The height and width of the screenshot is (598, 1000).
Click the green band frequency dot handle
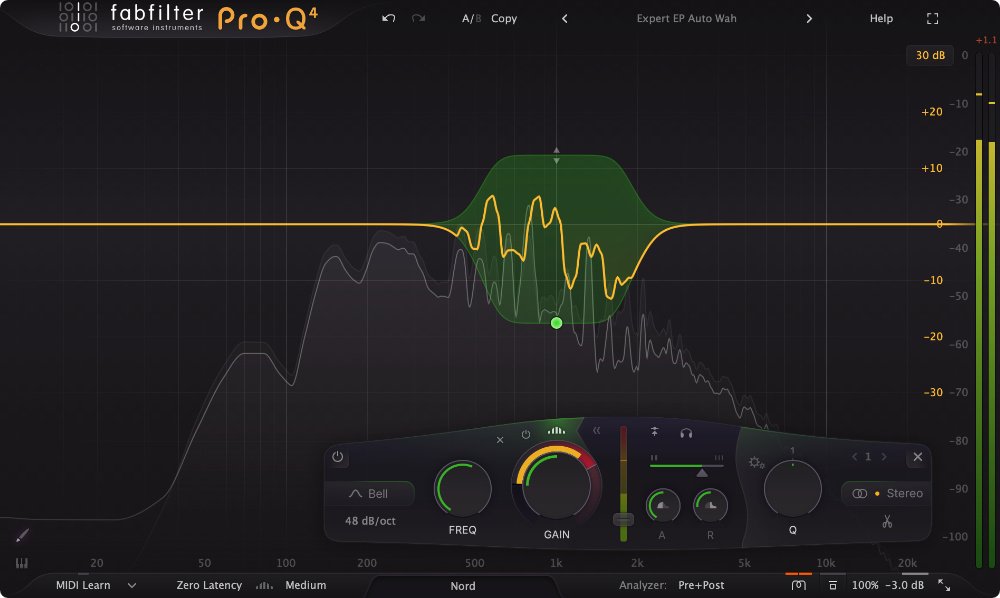tap(556, 321)
